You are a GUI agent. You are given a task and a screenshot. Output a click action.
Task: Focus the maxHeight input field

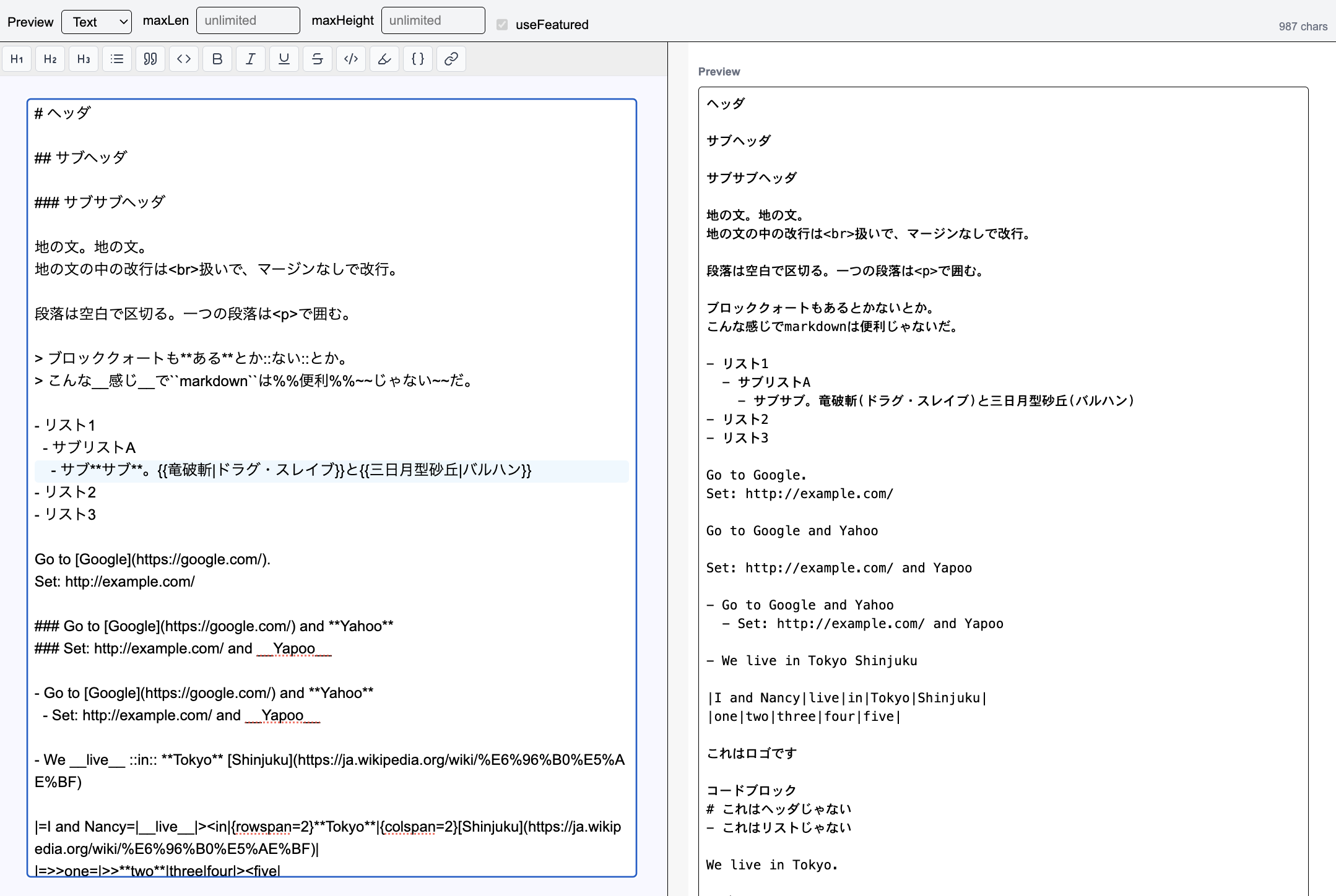pyautogui.click(x=433, y=20)
